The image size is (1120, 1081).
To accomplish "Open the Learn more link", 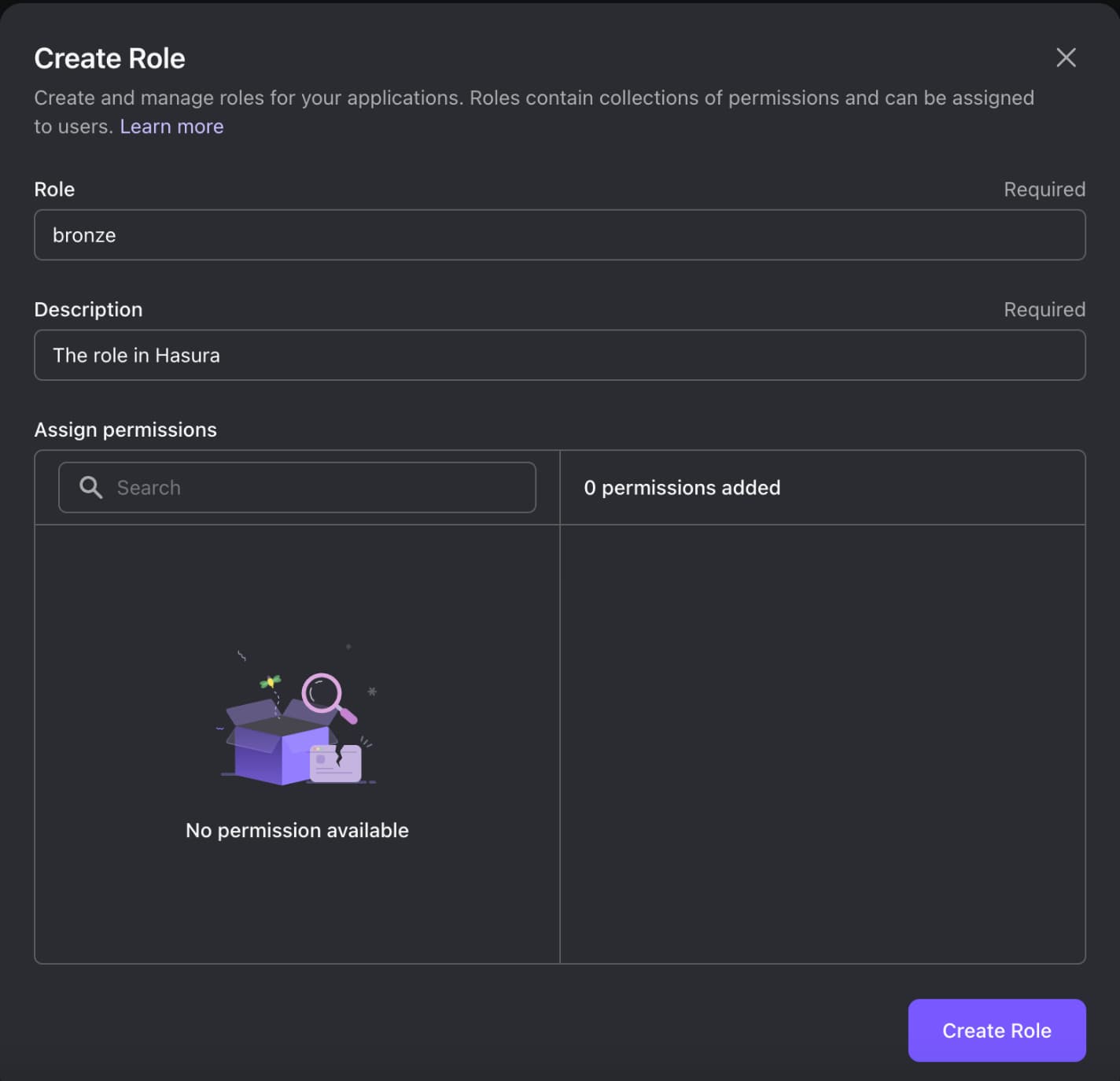I will (x=171, y=126).
